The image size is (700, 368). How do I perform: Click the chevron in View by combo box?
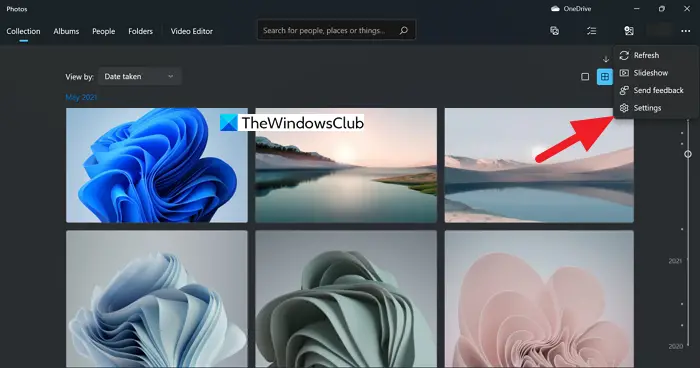171,76
